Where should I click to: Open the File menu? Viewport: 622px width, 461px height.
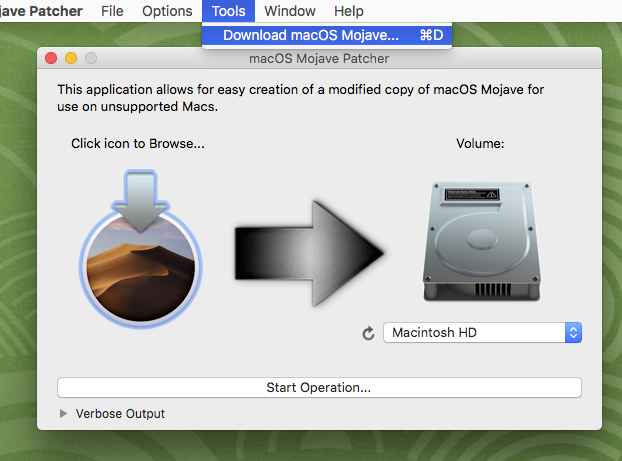pyautogui.click(x=112, y=11)
